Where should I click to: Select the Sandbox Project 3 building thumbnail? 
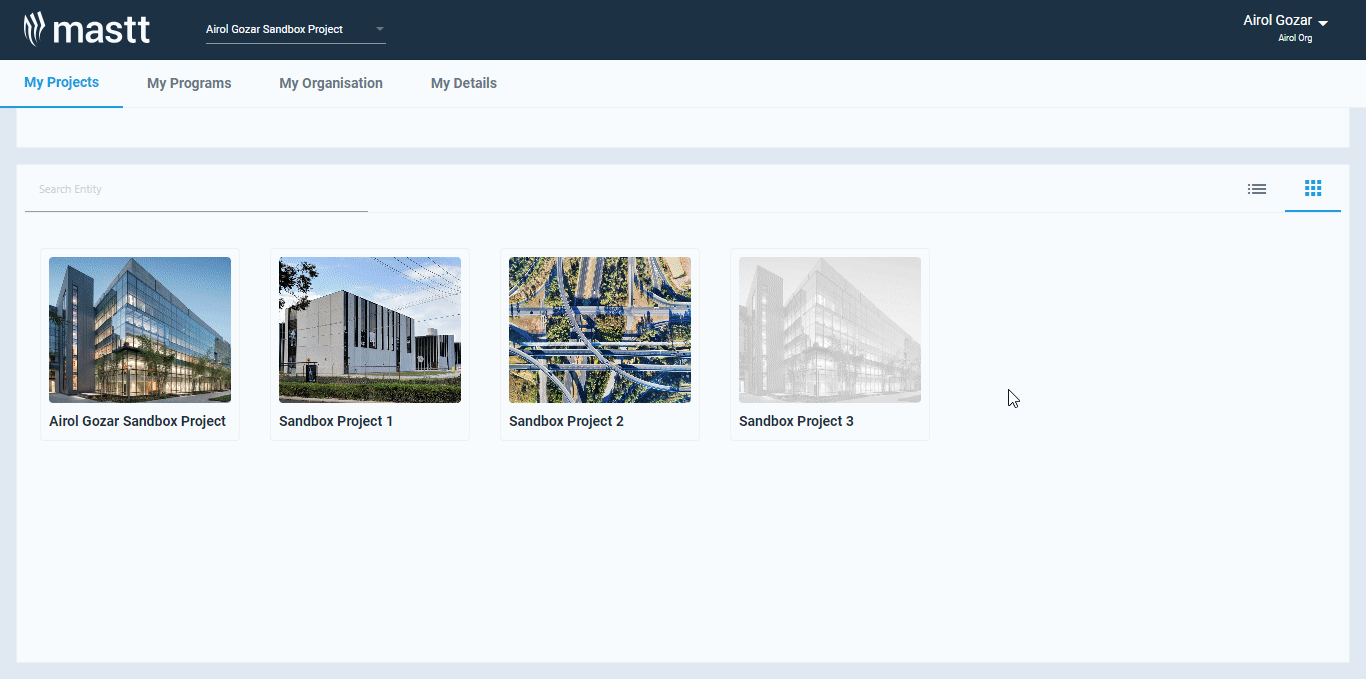829,330
